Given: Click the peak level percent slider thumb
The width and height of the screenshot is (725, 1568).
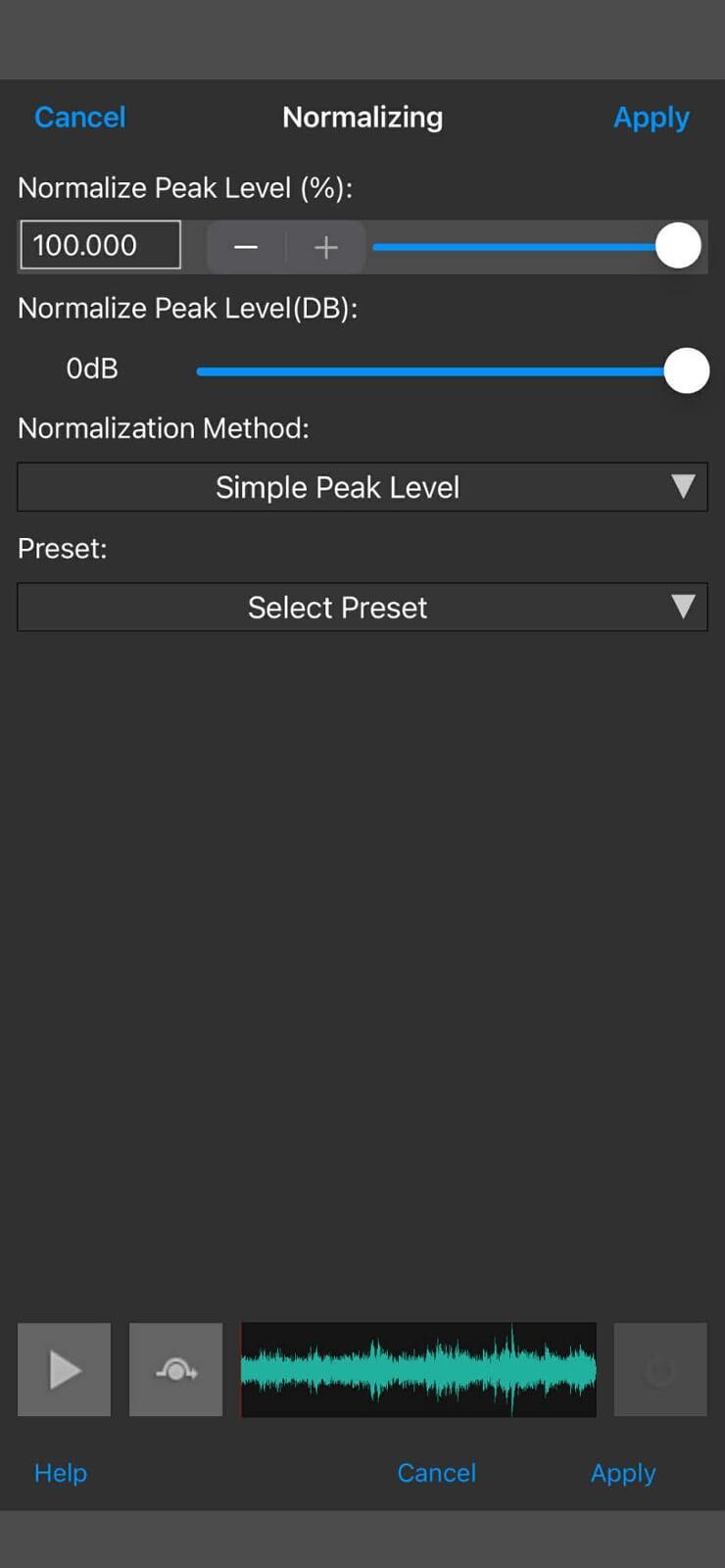Looking at the screenshot, I should [x=678, y=246].
